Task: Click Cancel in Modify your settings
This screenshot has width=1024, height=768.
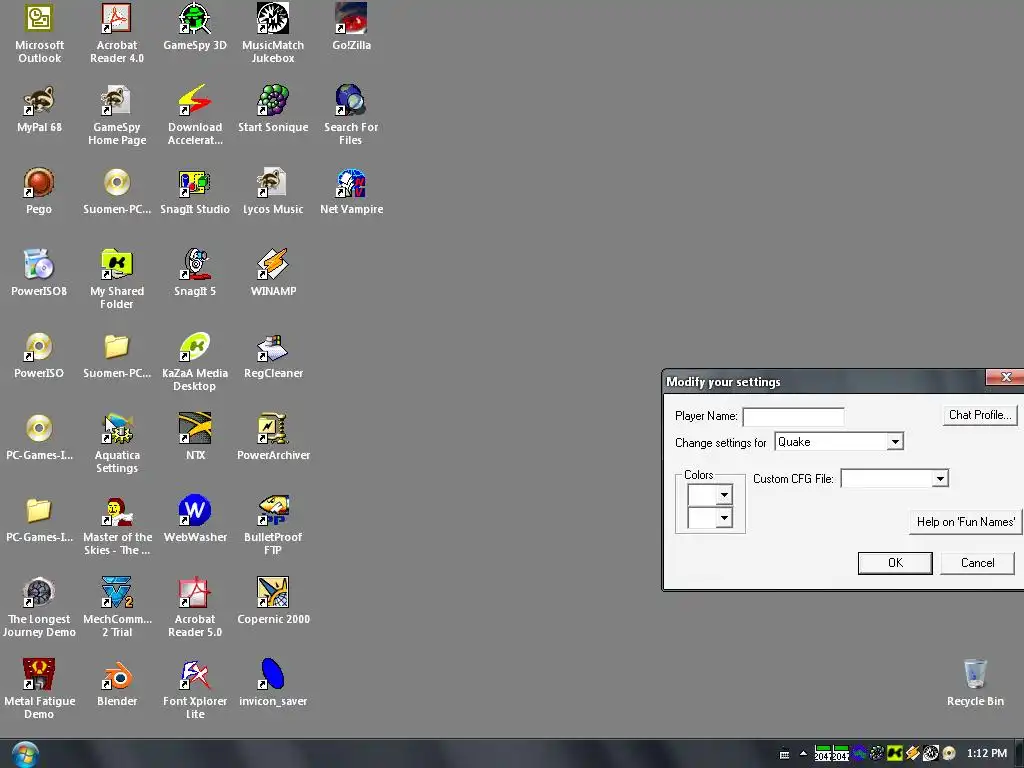Action: click(x=977, y=563)
